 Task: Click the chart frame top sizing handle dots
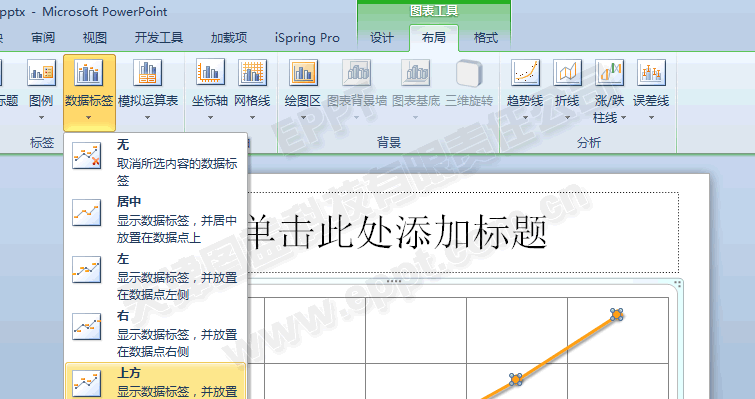pyautogui.click(x=394, y=281)
